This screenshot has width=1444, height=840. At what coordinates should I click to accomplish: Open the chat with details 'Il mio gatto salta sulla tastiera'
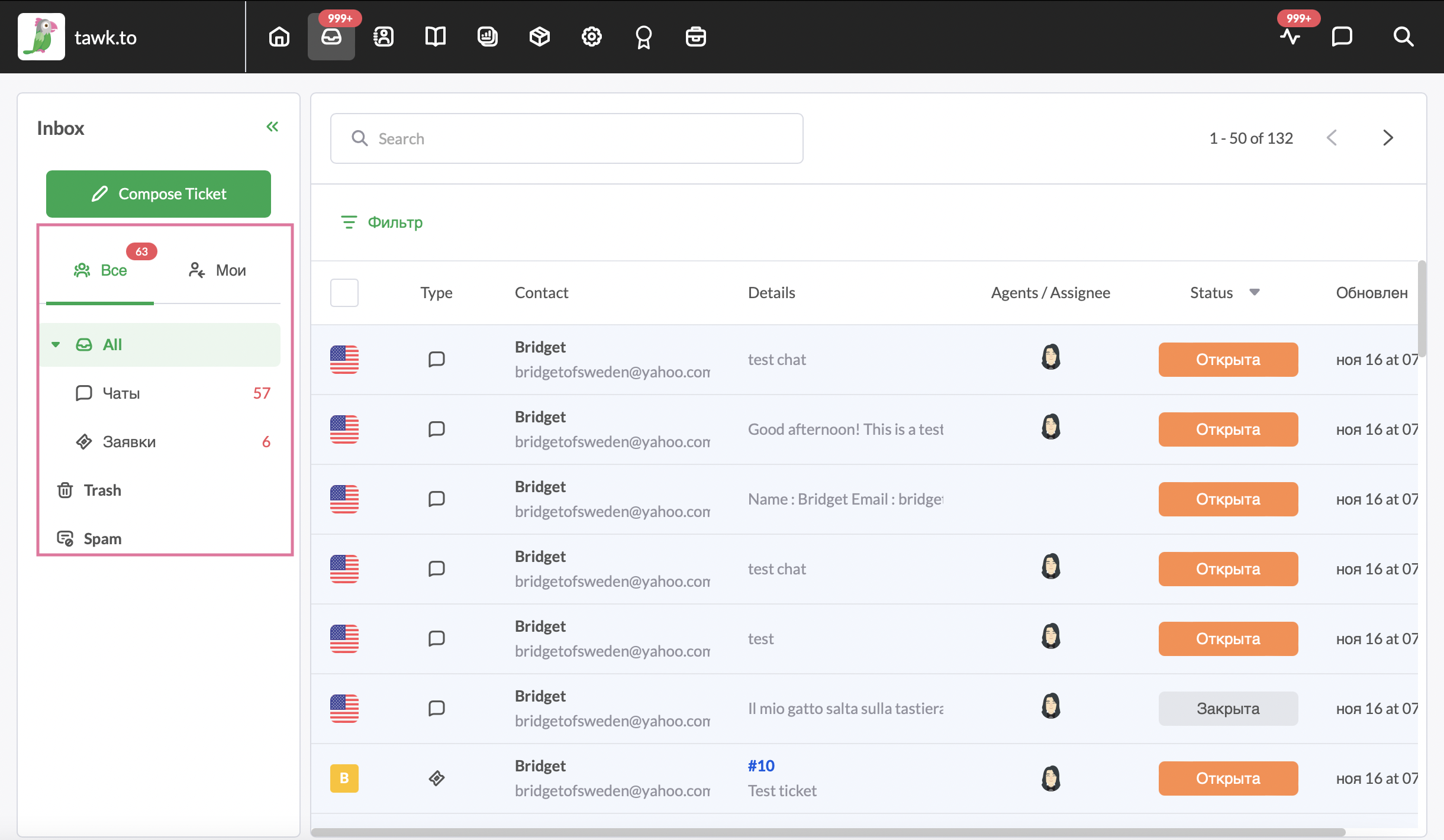[846, 709]
